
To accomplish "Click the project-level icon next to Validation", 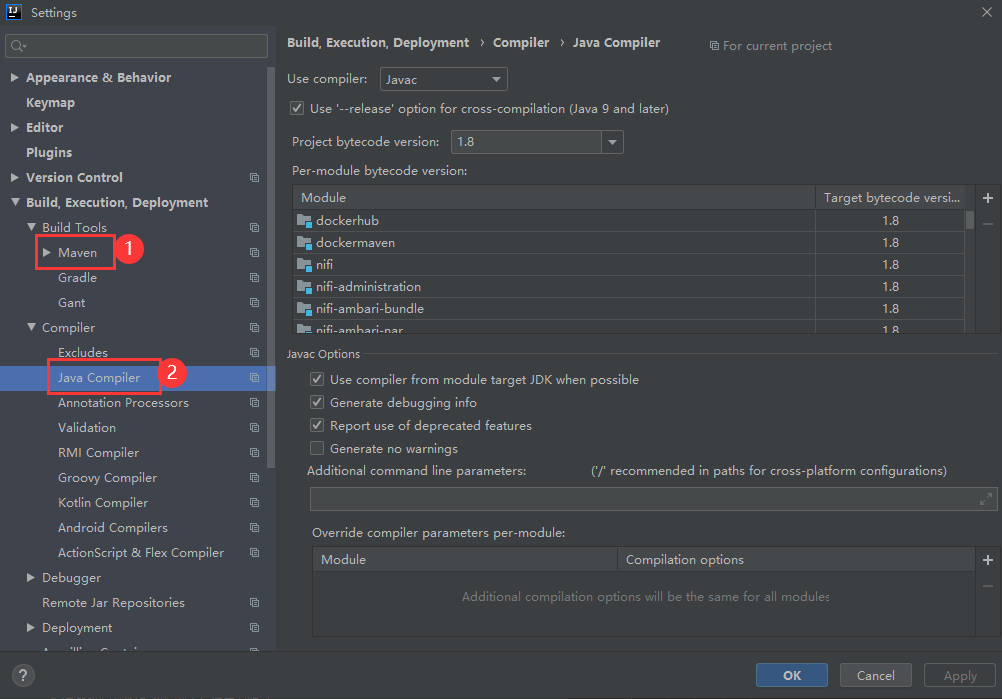I will pyautogui.click(x=254, y=427).
